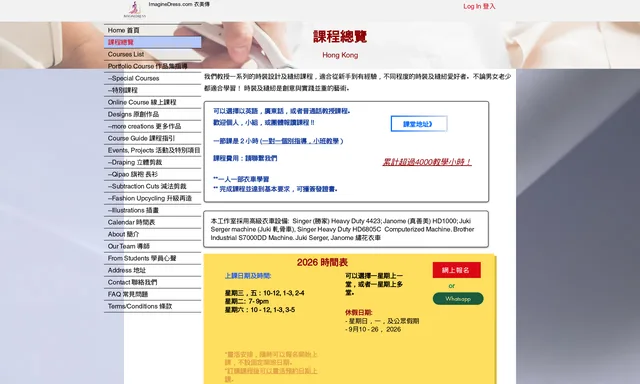The height and width of the screenshot is (384, 640).
Task: Open --Draping 立體剪裁 page
Action: click(x=152, y=162)
